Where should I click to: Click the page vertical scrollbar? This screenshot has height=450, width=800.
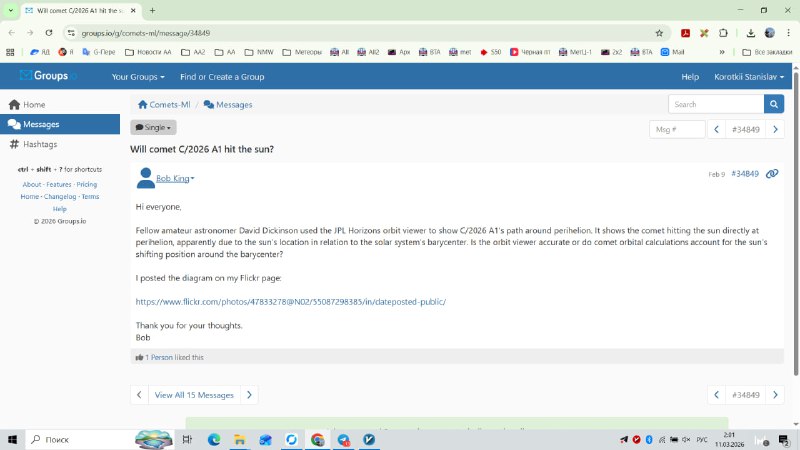tap(796, 224)
